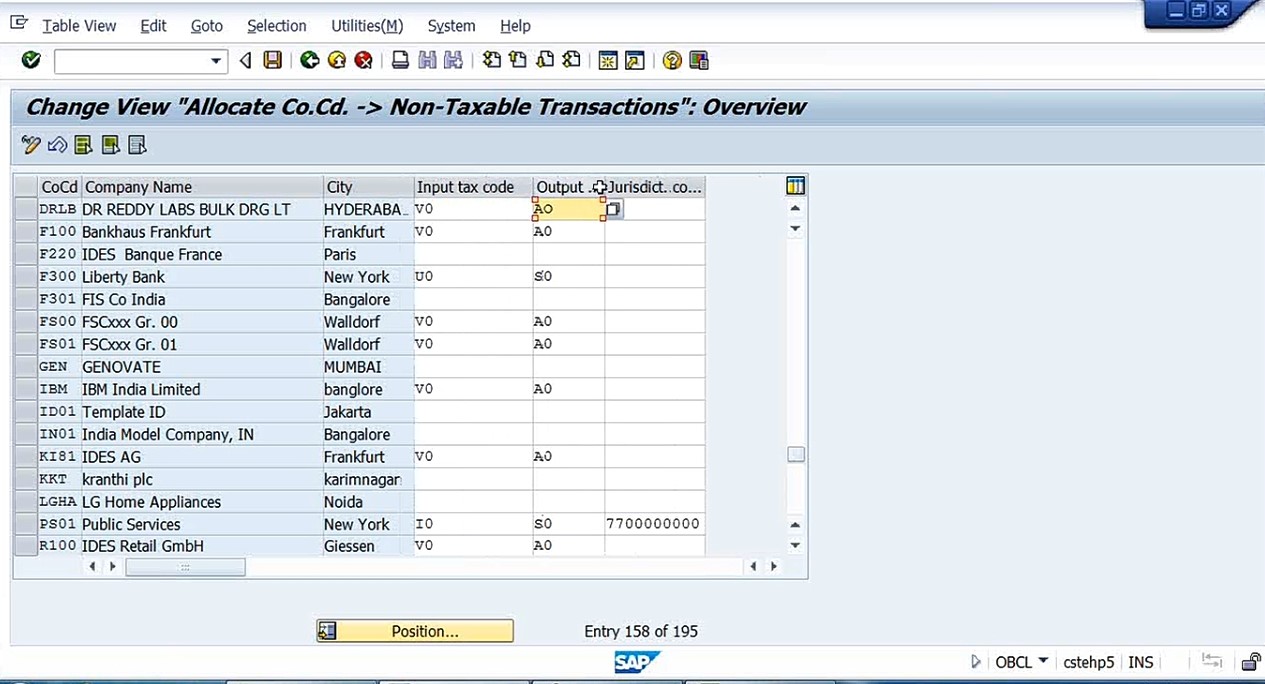
Task: Click the Position... button
Action: (415, 631)
